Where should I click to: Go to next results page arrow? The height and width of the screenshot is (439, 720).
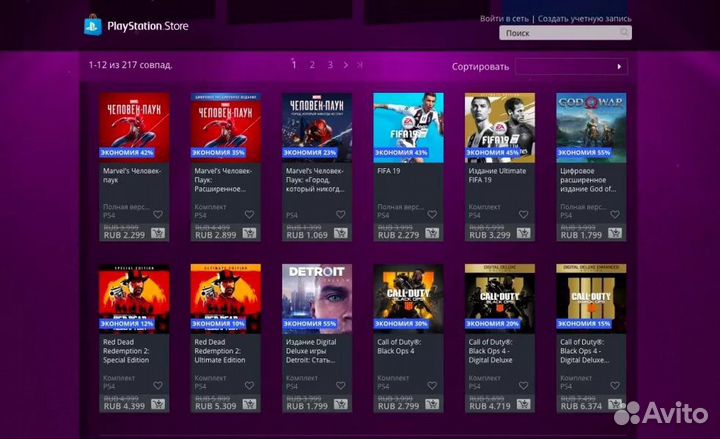(346, 65)
